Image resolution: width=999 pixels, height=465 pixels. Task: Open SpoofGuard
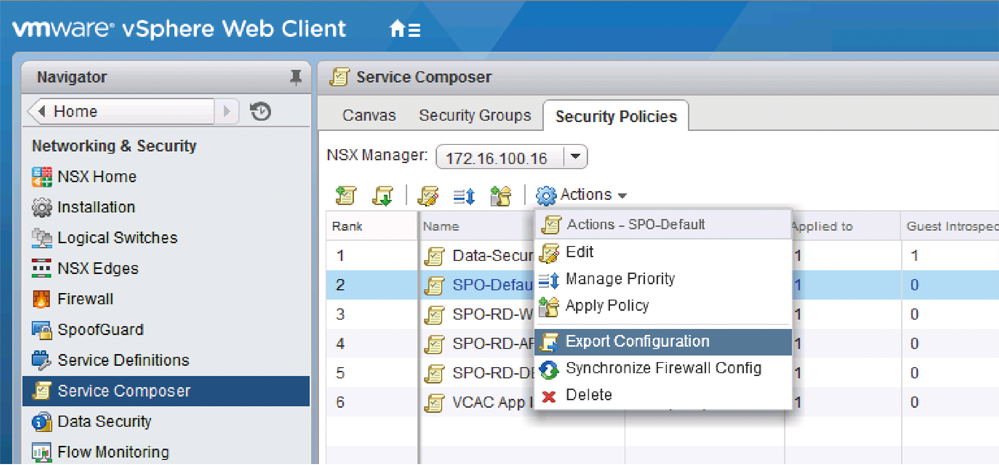(x=87, y=329)
